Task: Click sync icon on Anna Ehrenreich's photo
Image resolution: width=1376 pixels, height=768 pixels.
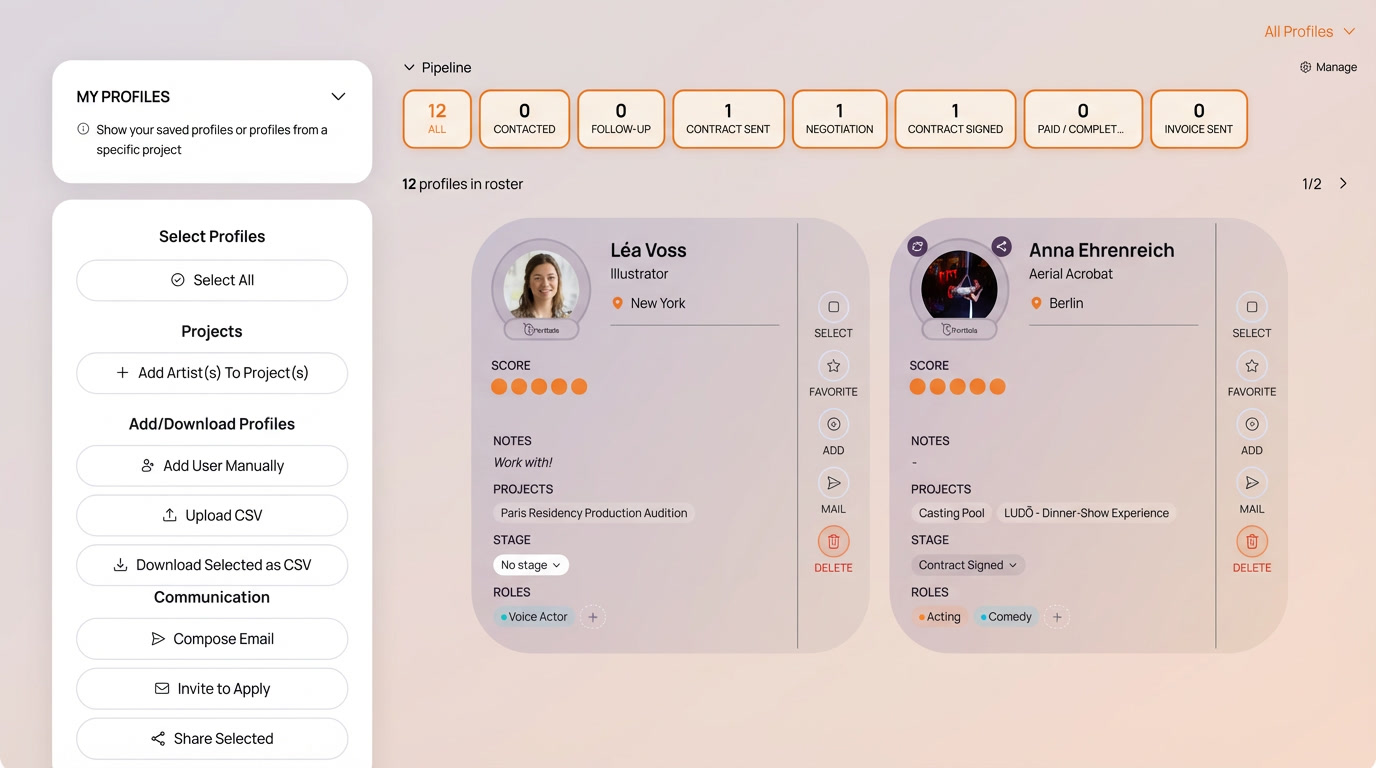Action: point(917,247)
